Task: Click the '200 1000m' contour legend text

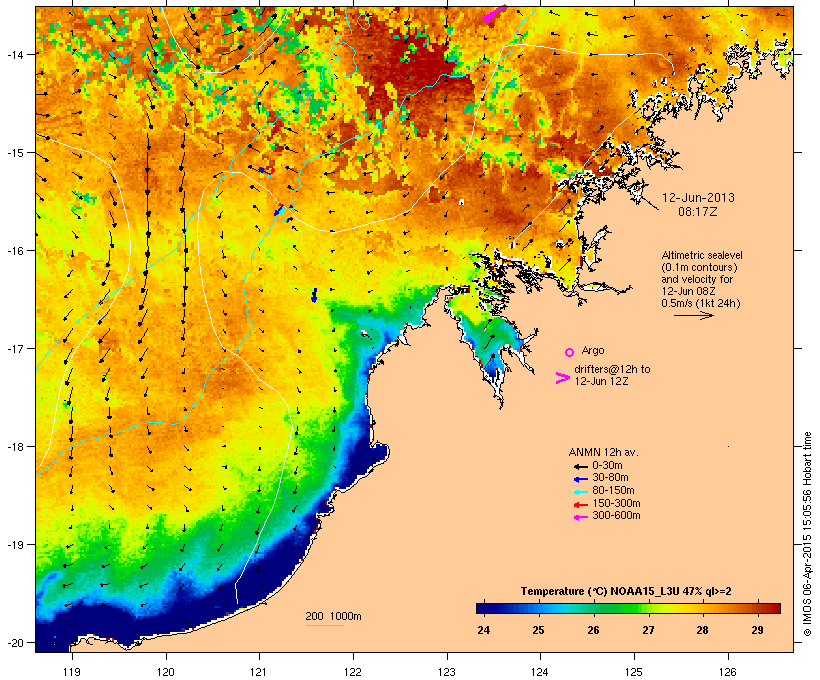Action: 333,616
